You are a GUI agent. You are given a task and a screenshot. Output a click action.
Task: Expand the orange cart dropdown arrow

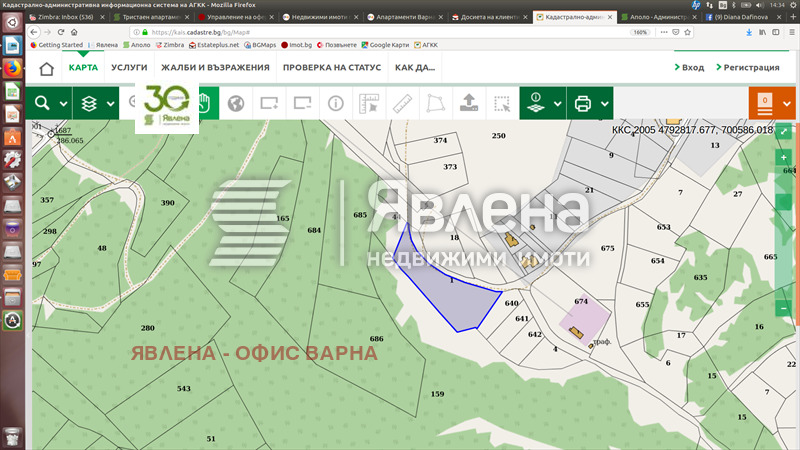pyautogui.click(x=787, y=104)
